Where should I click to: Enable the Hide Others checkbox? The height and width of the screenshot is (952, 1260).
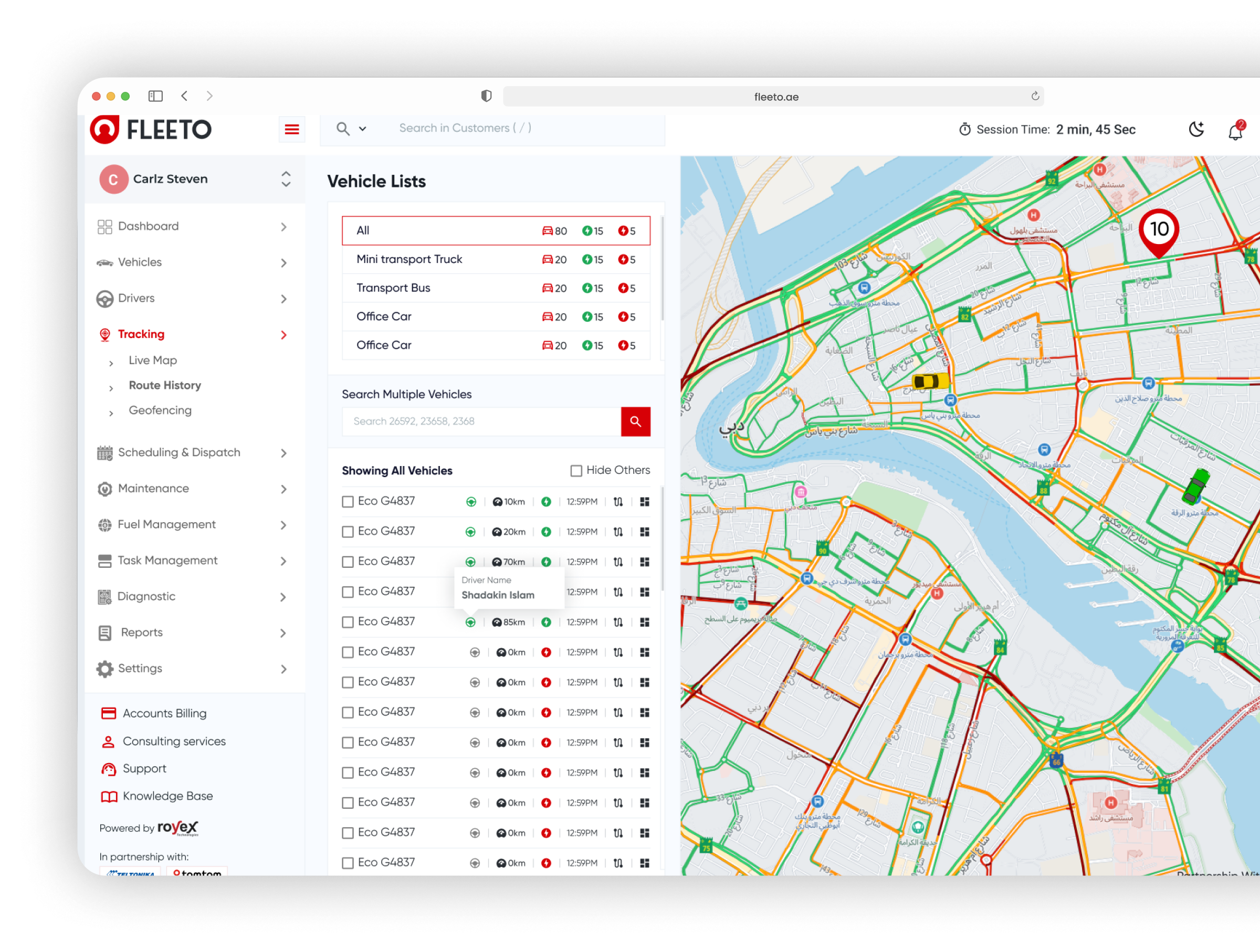click(x=576, y=470)
